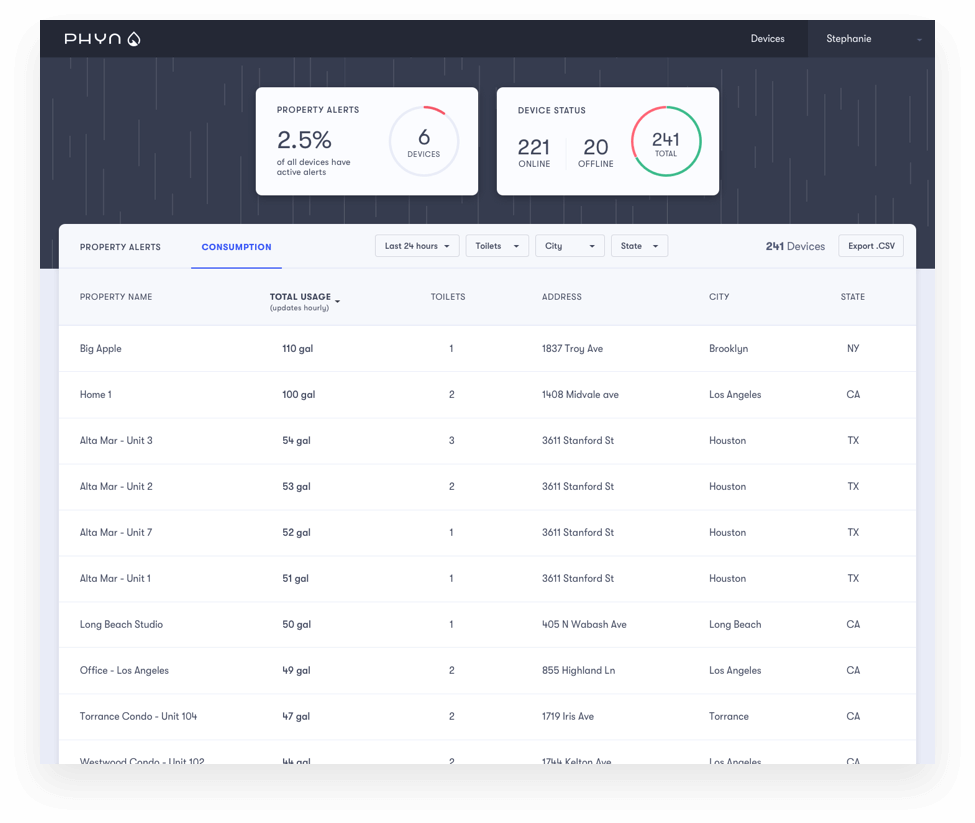Viewport: 975px width, 823px height.
Task: Click the Phyn water drop logo
Action: 133,39
